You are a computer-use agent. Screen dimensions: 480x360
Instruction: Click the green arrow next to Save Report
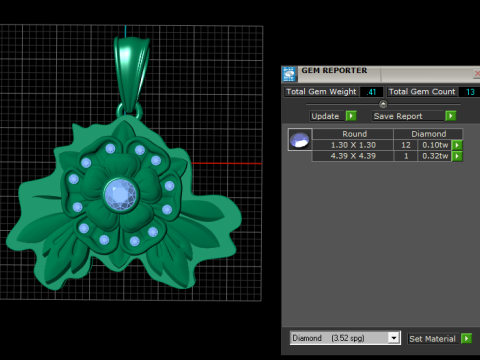(x=451, y=116)
